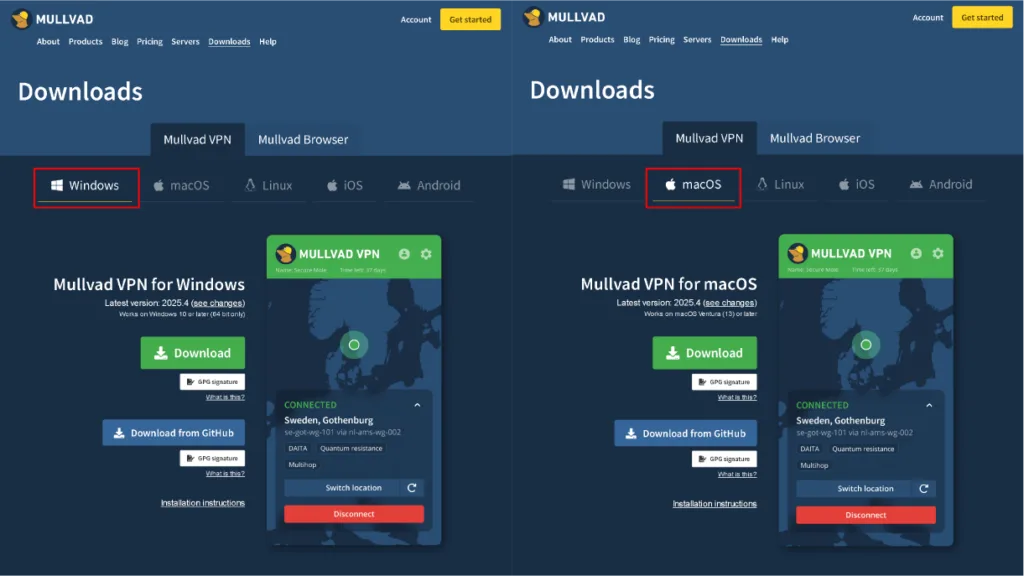
Task: Open Servers in right page navigation
Action: click(697, 39)
